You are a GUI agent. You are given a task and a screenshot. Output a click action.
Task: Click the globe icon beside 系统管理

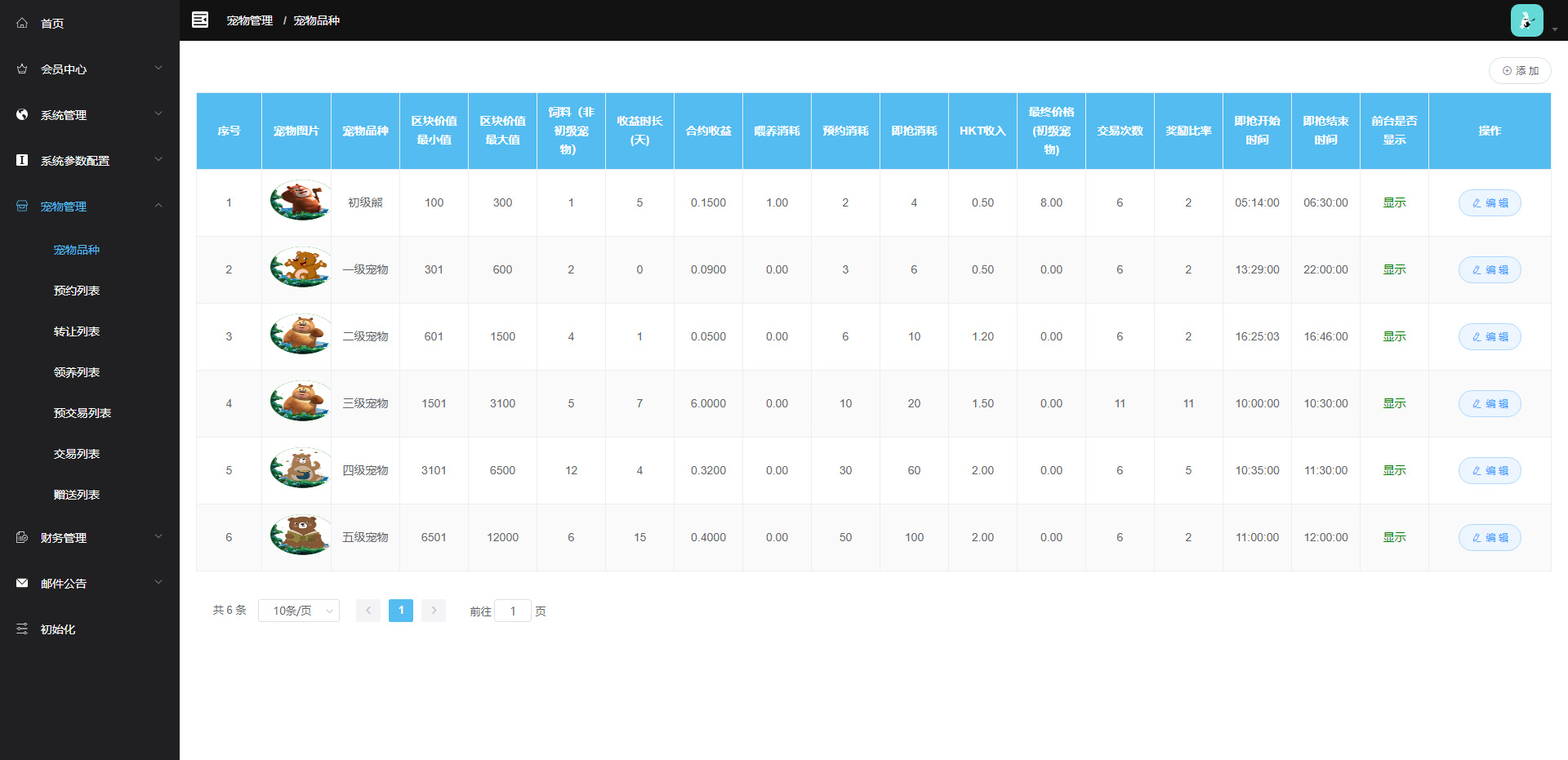point(22,114)
